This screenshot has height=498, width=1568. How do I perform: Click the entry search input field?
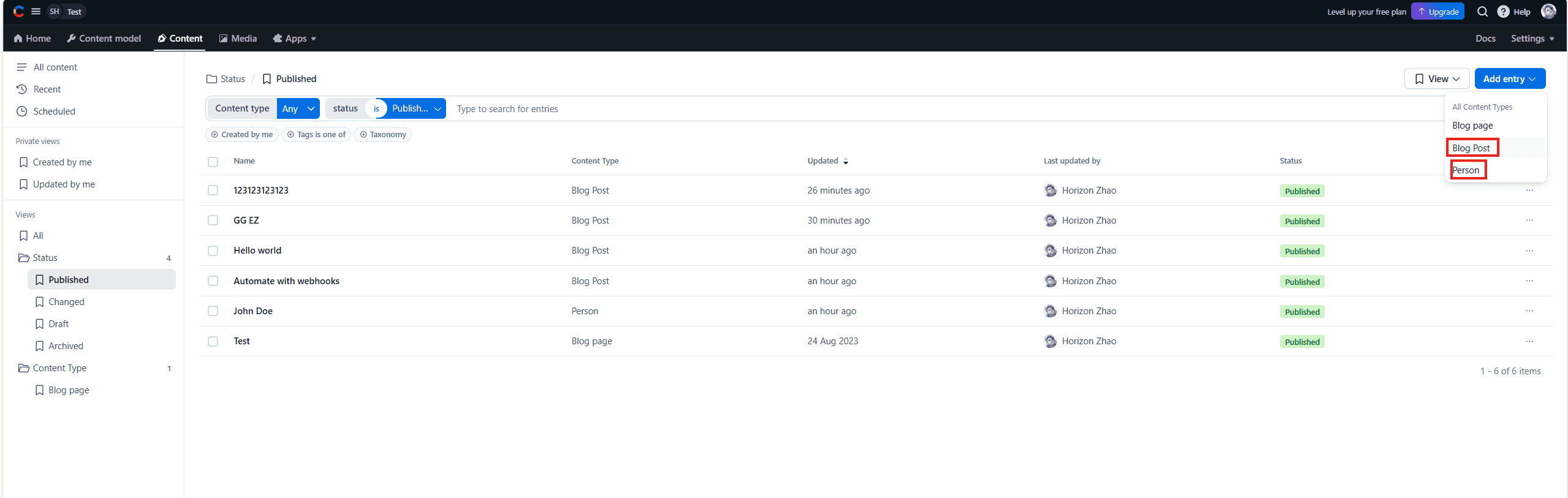[944, 109]
